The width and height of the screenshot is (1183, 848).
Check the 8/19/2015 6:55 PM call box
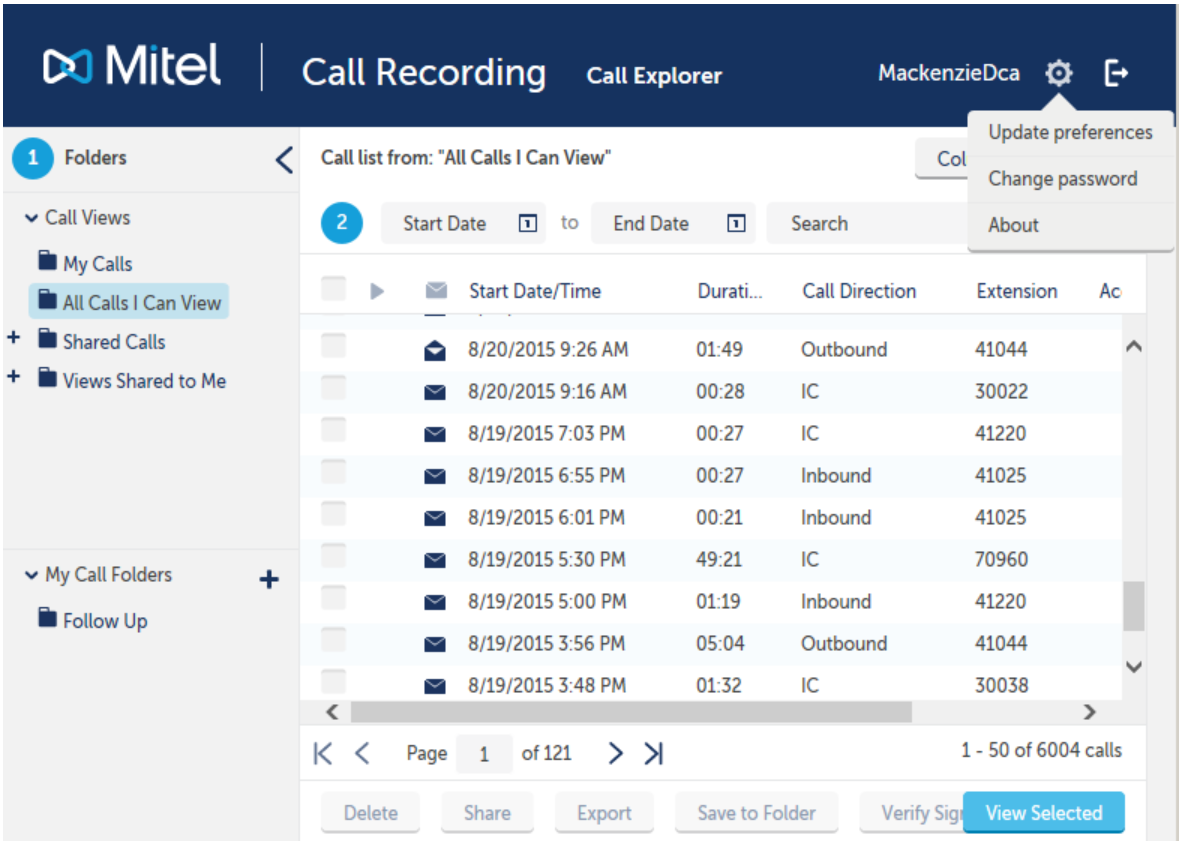[x=333, y=472]
